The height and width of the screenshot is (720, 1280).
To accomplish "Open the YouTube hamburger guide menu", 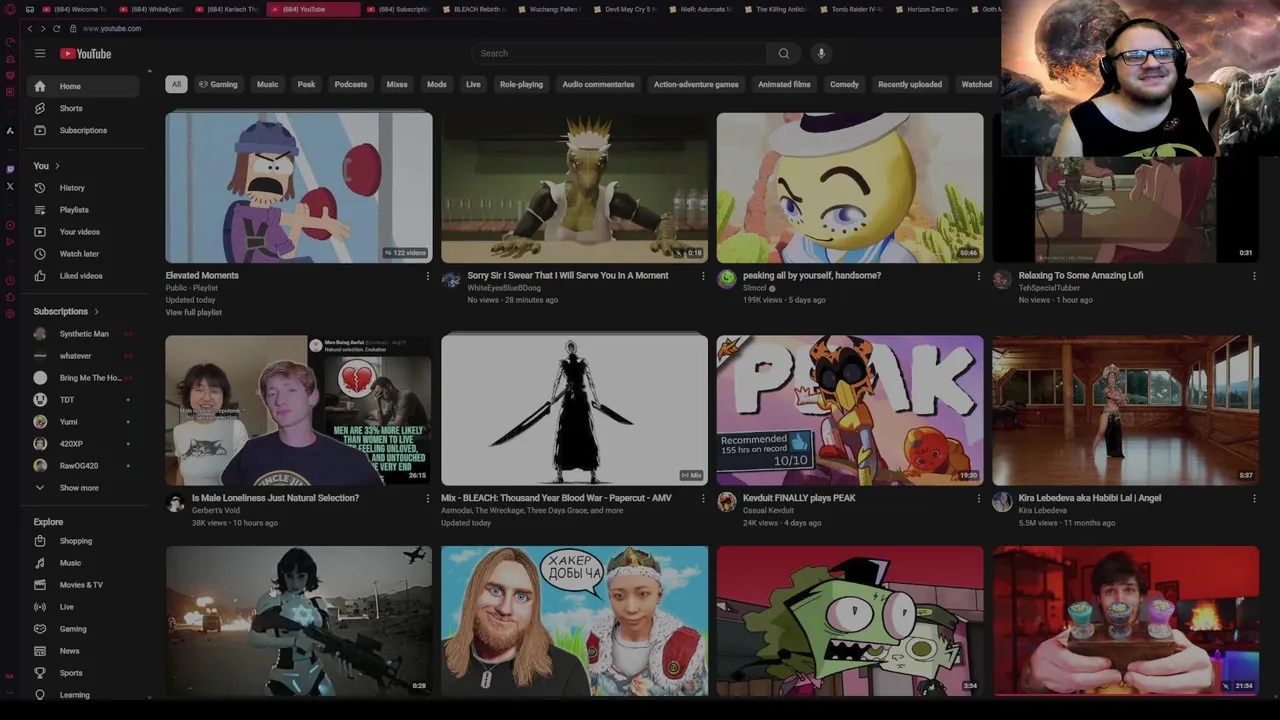I will pos(40,53).
